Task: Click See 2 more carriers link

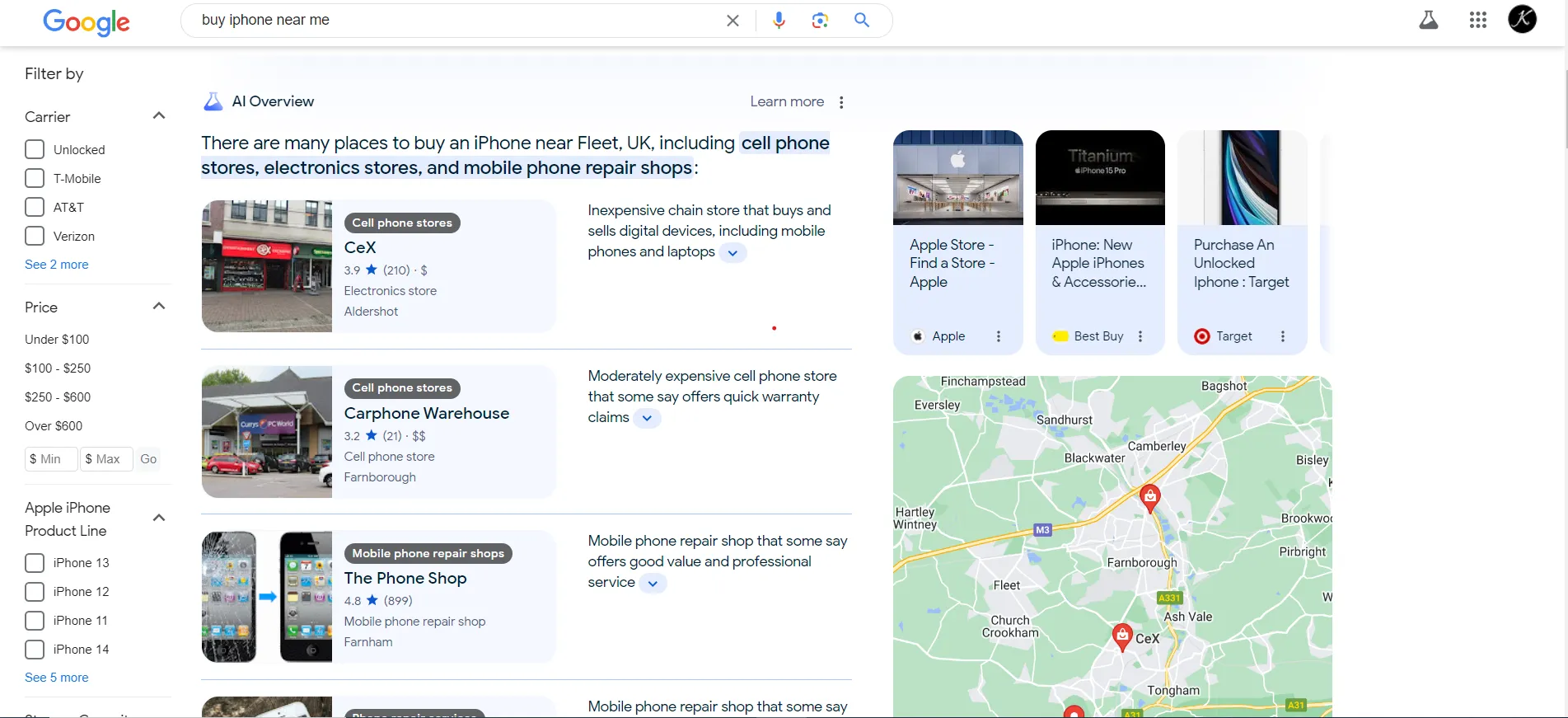Action: (56, 265)
